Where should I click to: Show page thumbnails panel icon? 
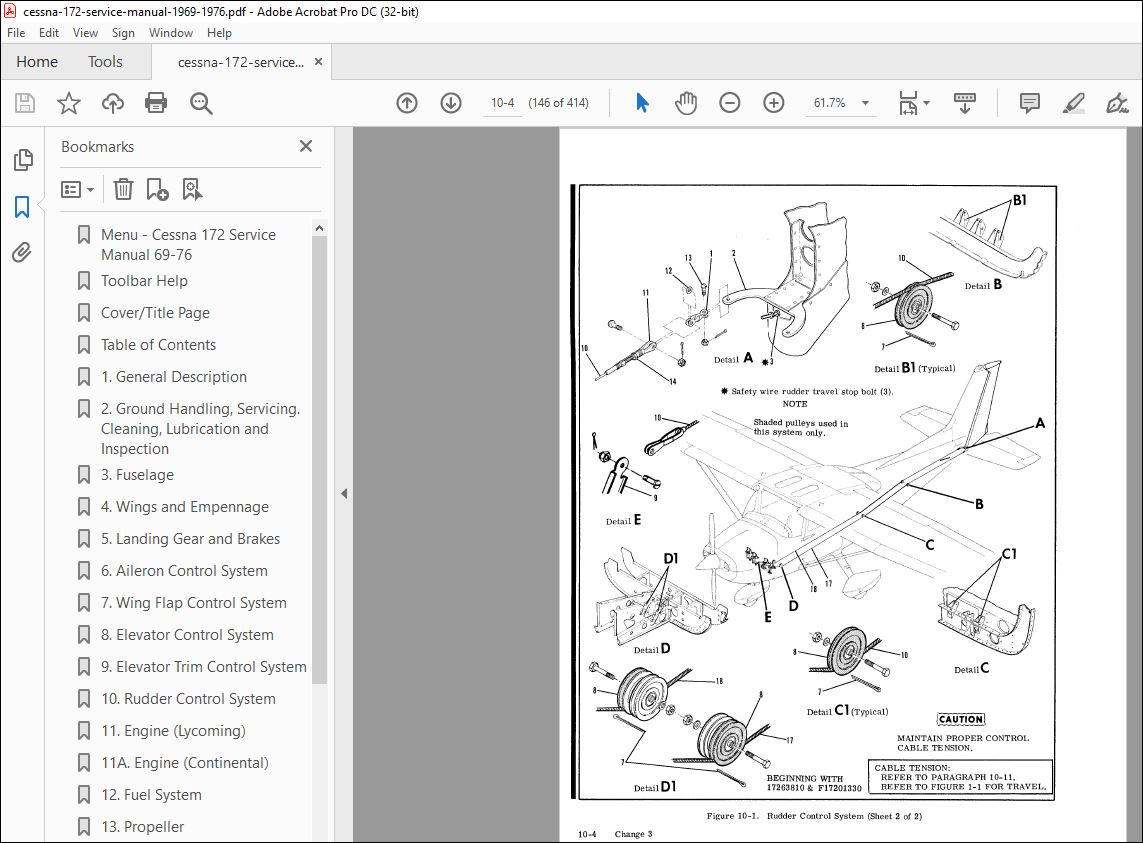(x=23, y=160)
